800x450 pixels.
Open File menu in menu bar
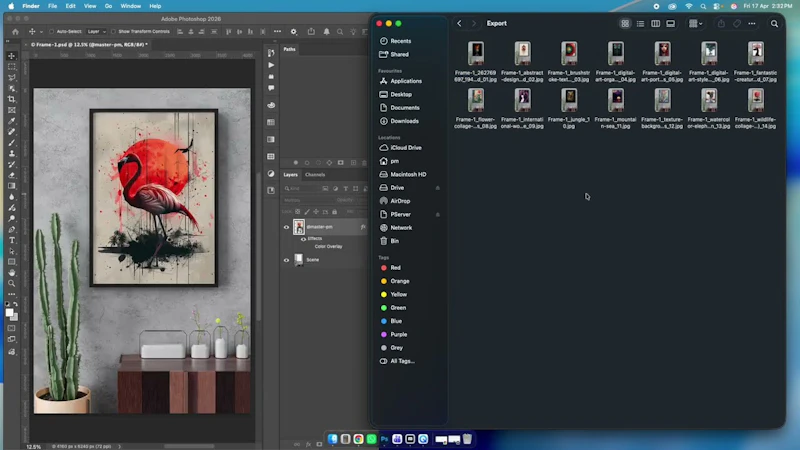53,6
